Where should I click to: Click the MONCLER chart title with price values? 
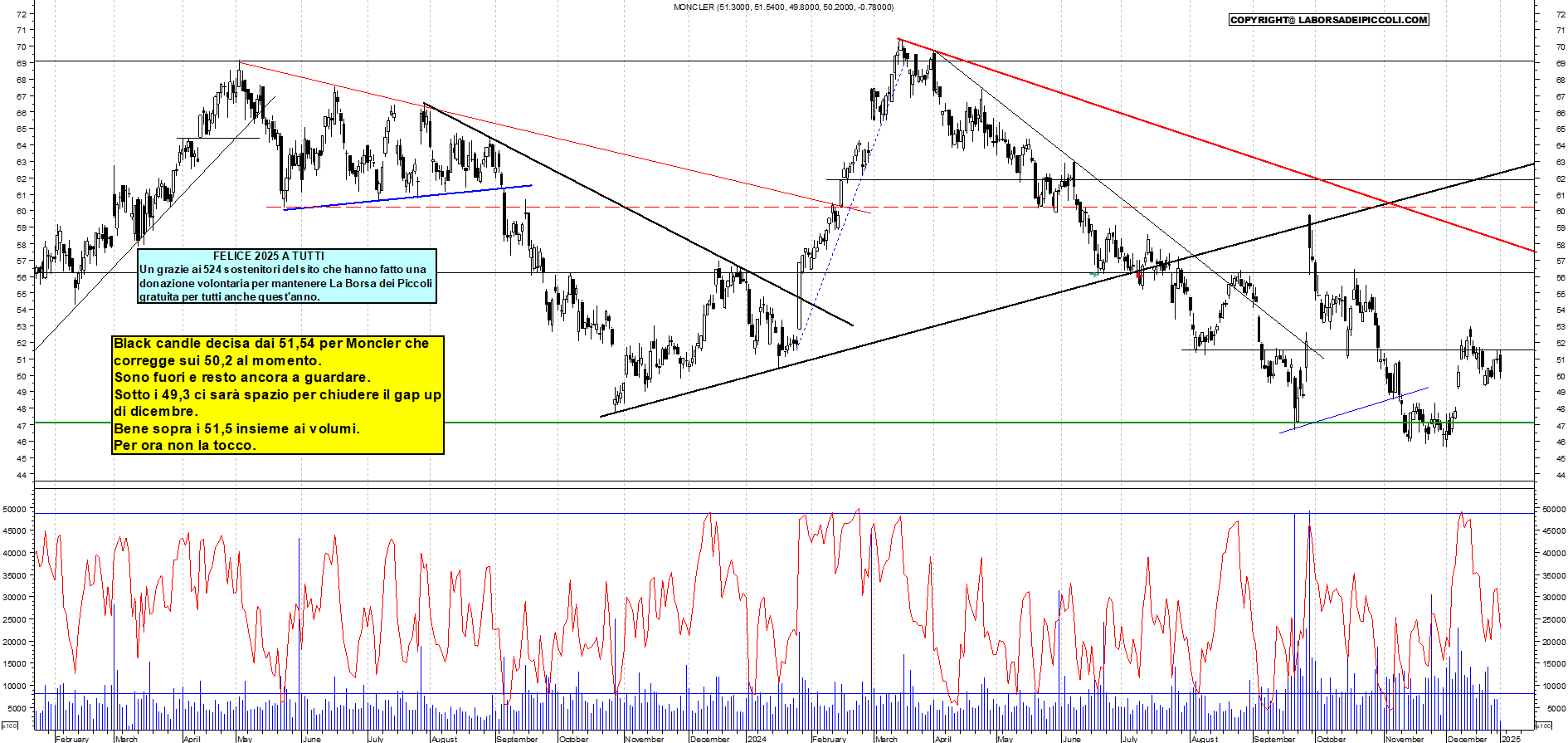tap(783, 7)
